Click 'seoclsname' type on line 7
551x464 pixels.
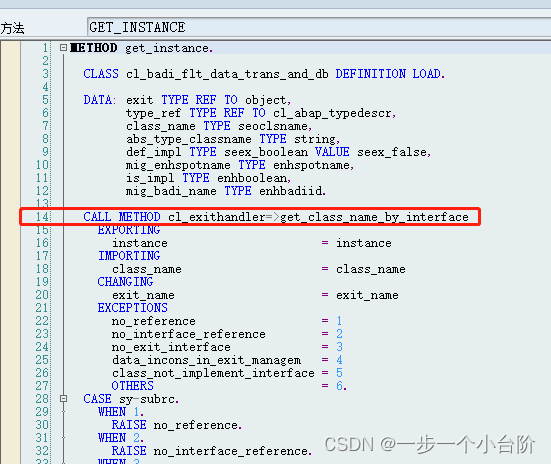(273, 126)
